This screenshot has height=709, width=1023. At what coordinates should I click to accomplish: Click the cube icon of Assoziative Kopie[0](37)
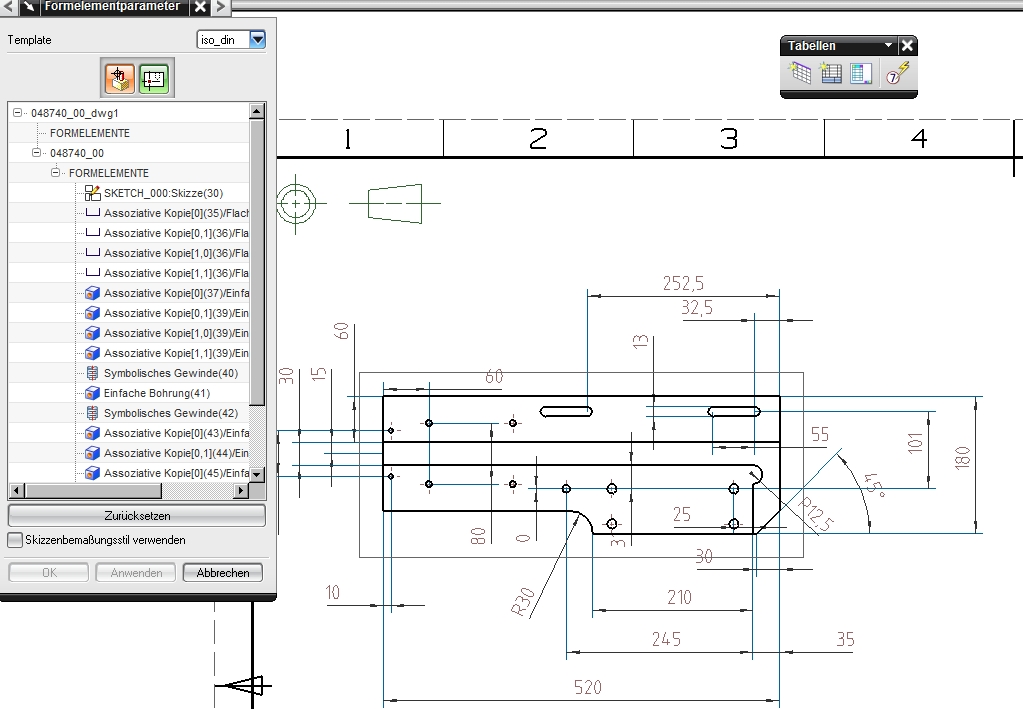click(x=93, y=293)
